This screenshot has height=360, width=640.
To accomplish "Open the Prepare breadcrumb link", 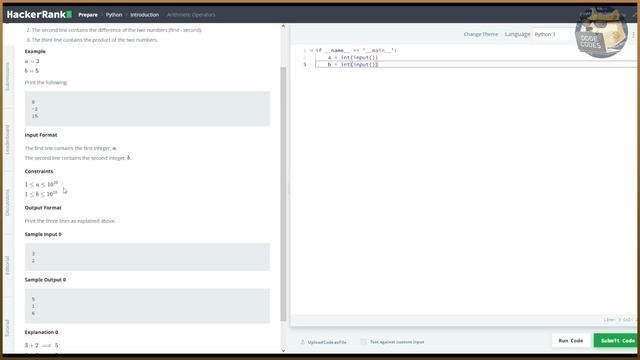I will click(x=88, y=15).
